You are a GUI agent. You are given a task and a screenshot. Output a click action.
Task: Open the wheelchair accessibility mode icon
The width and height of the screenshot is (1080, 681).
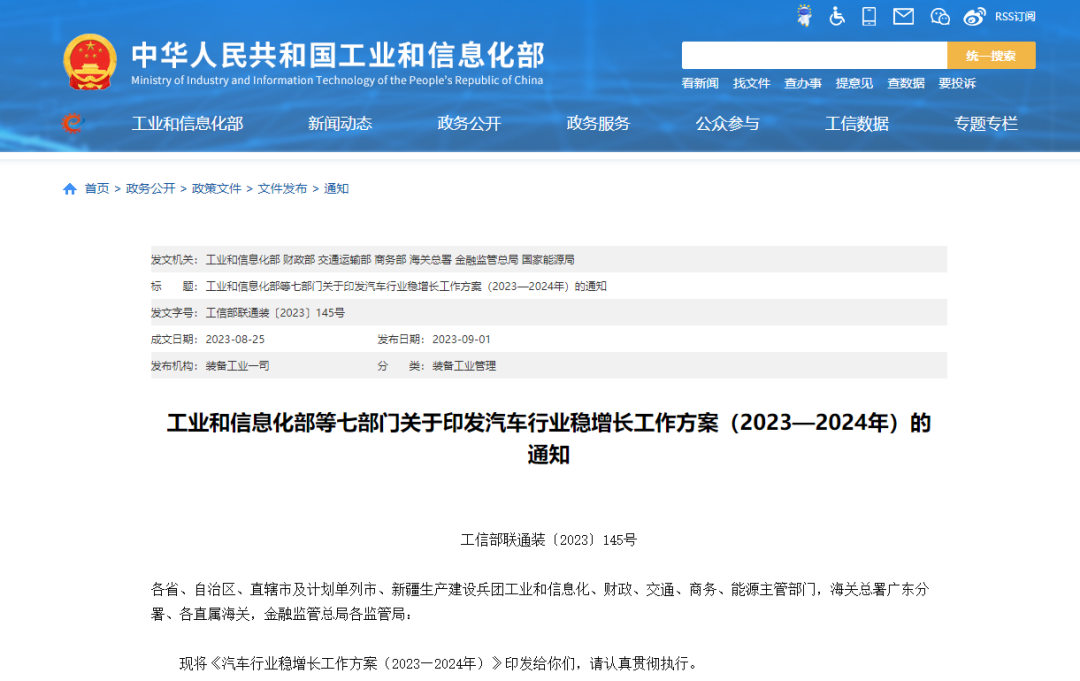click(837, 16)
